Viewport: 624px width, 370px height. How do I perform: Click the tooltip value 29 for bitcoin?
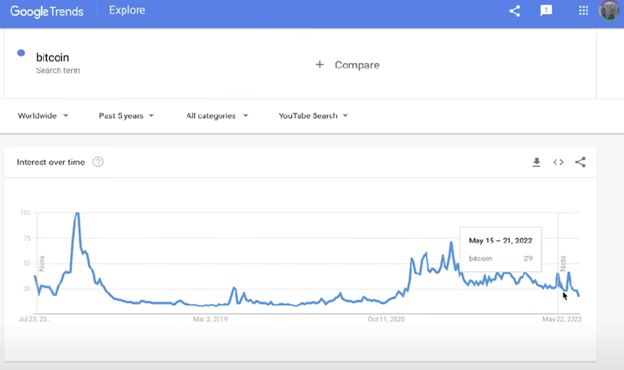point(528,259)
